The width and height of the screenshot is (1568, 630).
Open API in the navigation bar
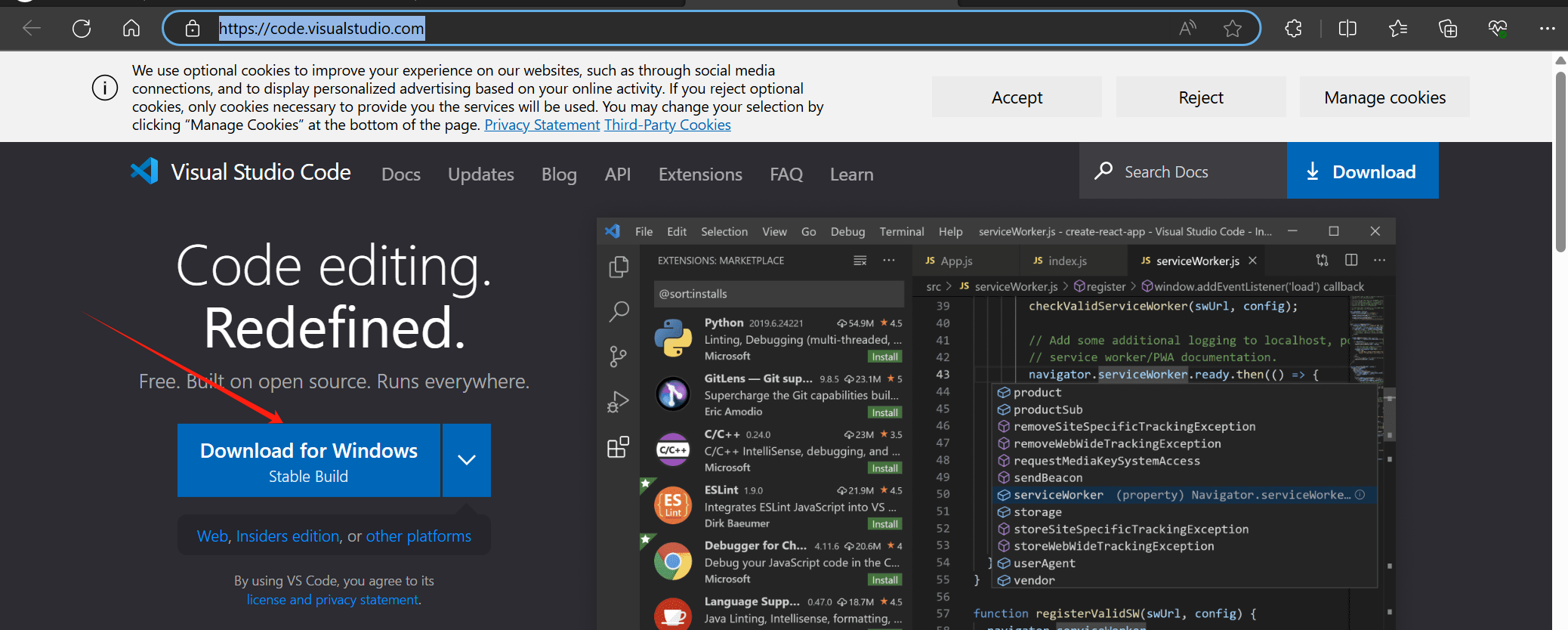coord(618,174)
